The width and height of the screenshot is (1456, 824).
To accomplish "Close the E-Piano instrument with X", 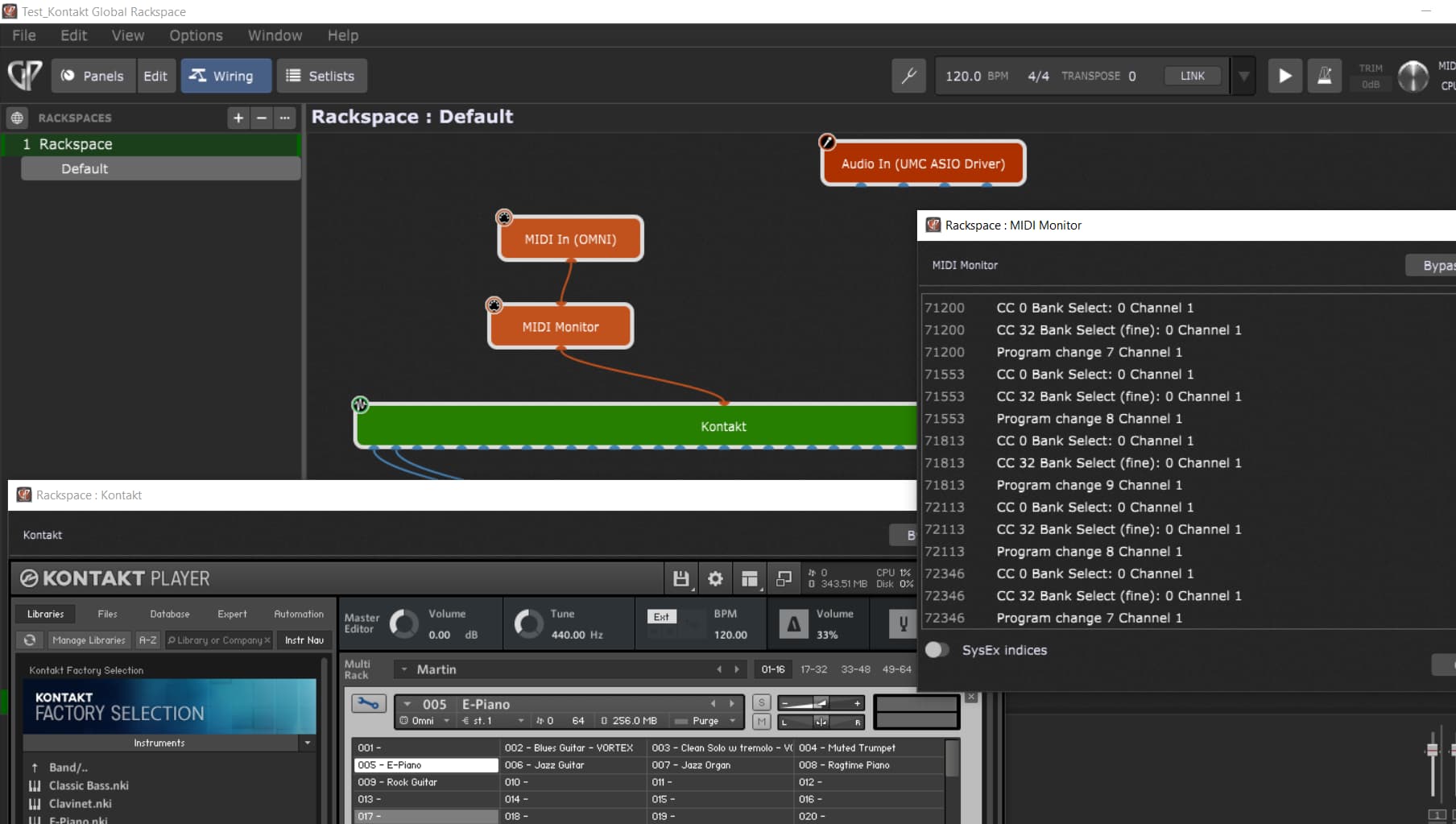I will pyautogui.click(x=971, y=697).
